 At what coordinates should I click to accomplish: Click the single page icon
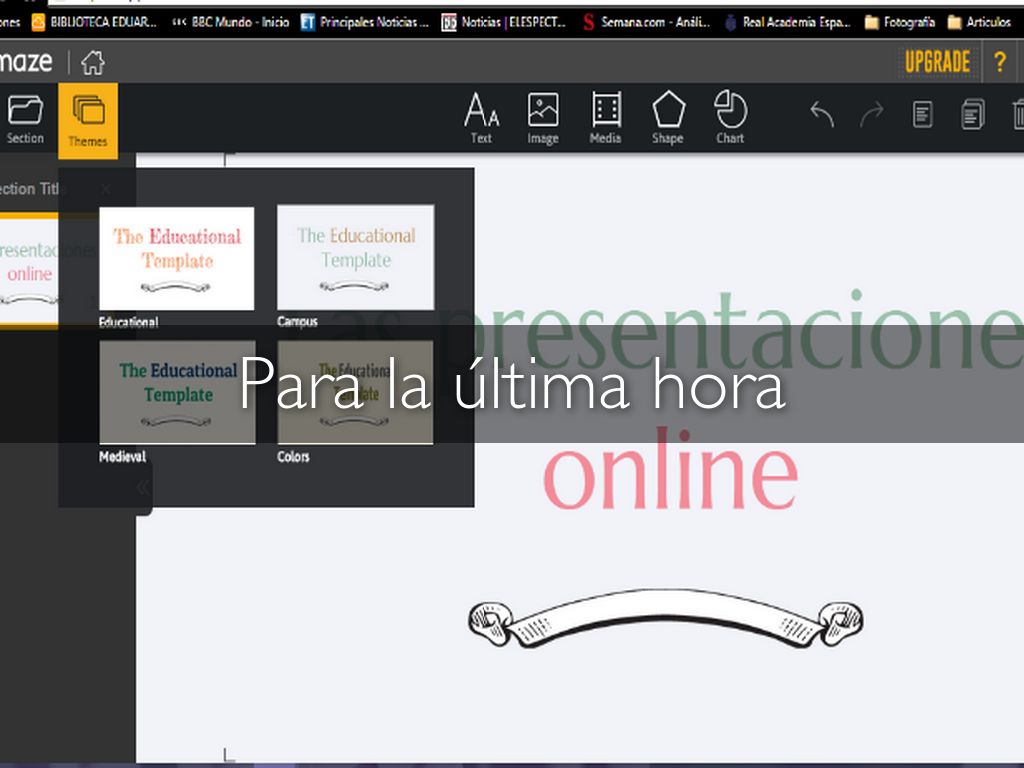(x=922, y=115)
